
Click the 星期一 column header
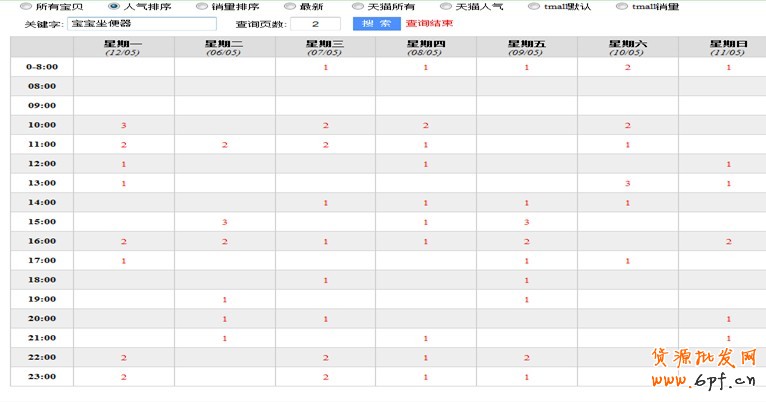[x=123, y=47]
